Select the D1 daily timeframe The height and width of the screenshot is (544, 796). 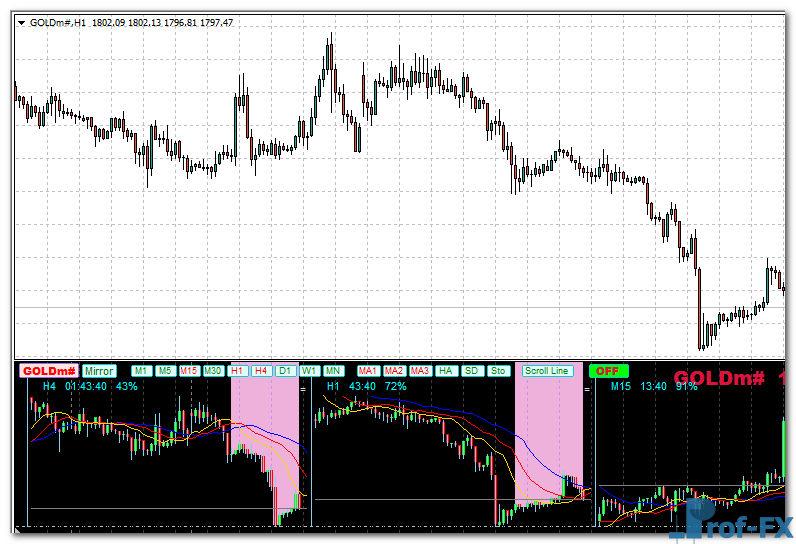[286, 371]
